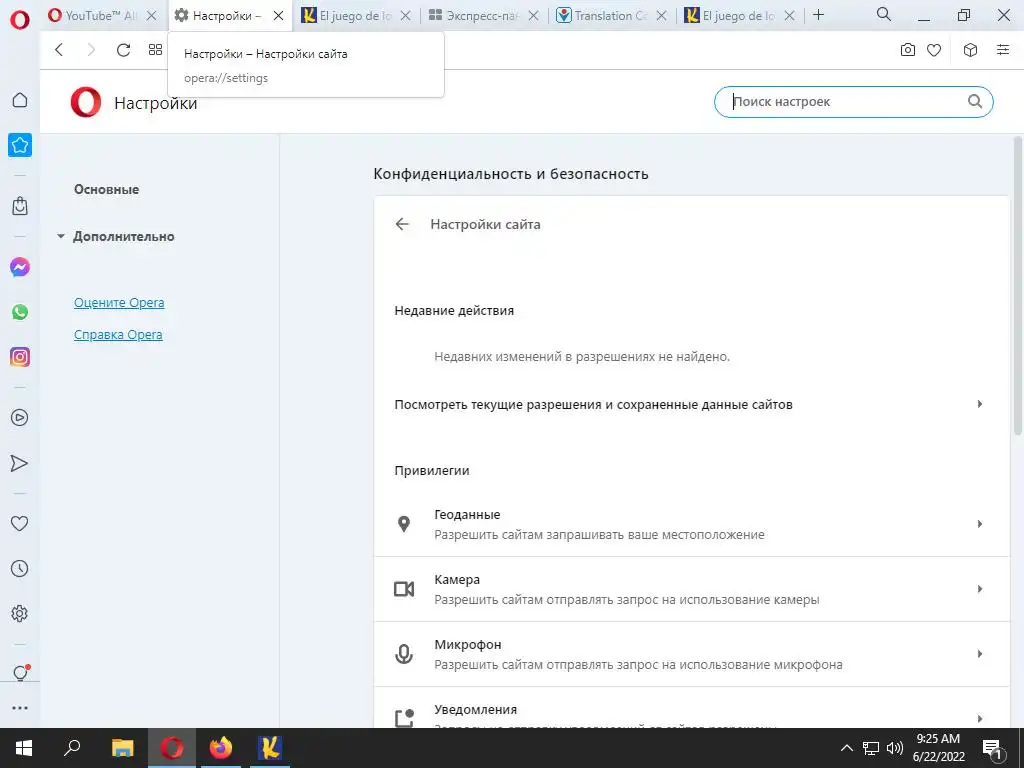Viewport: 1024px width, 768px height.
Task: Expand Посмотреть текущие разрешения и сохраненные данные сайтов
Action: coord(692,404)
